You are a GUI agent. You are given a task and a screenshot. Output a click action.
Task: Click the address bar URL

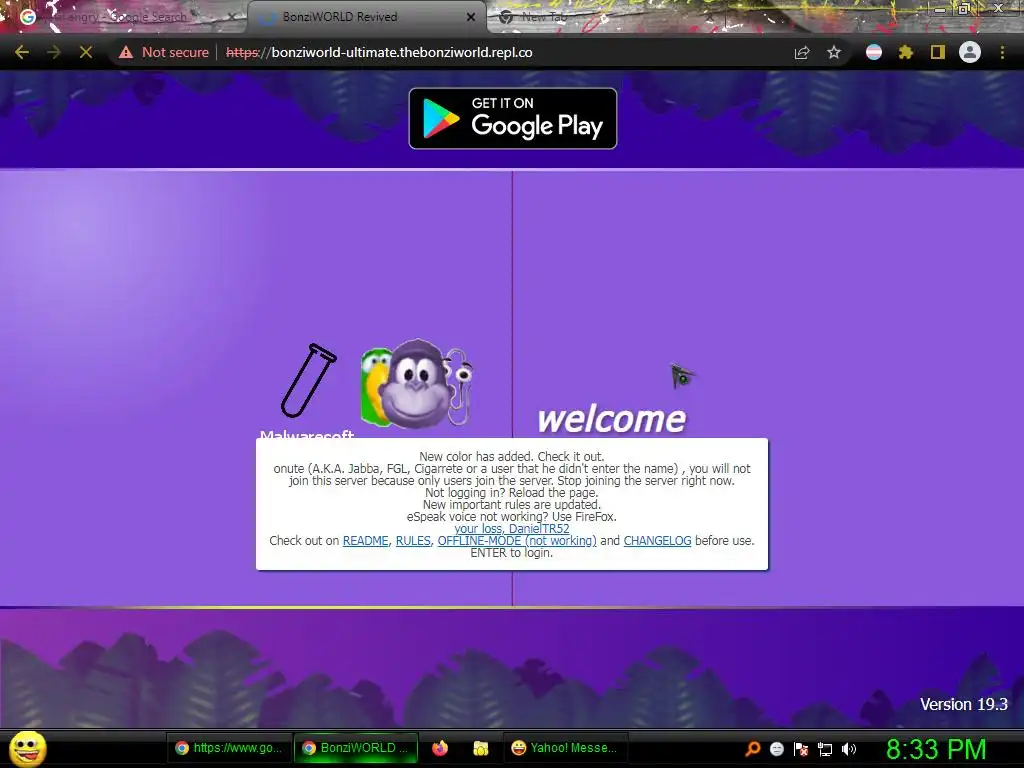[x=379, y=52]
